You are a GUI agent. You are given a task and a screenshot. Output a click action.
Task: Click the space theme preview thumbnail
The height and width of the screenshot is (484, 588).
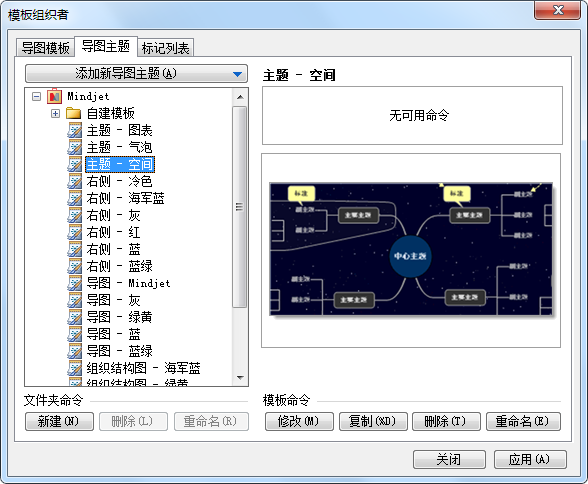[411, 249]
